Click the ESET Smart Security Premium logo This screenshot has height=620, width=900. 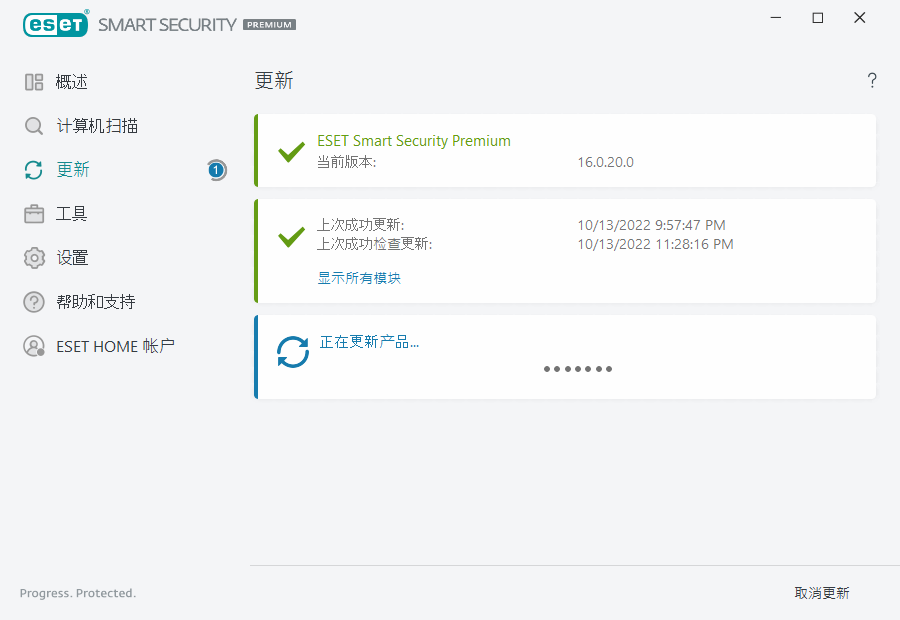(x=160, y=23)
